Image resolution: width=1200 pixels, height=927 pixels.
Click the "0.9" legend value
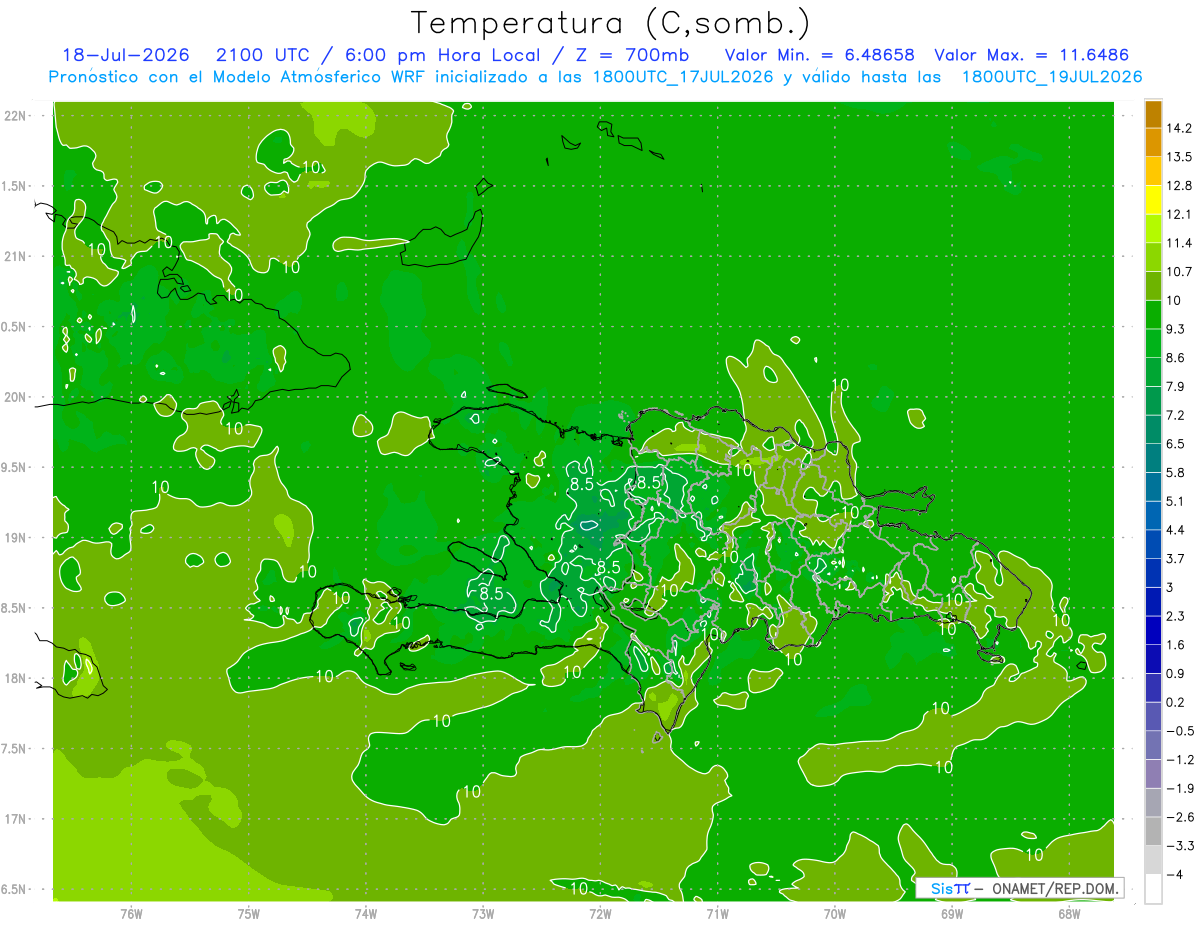click(1176, 674)
